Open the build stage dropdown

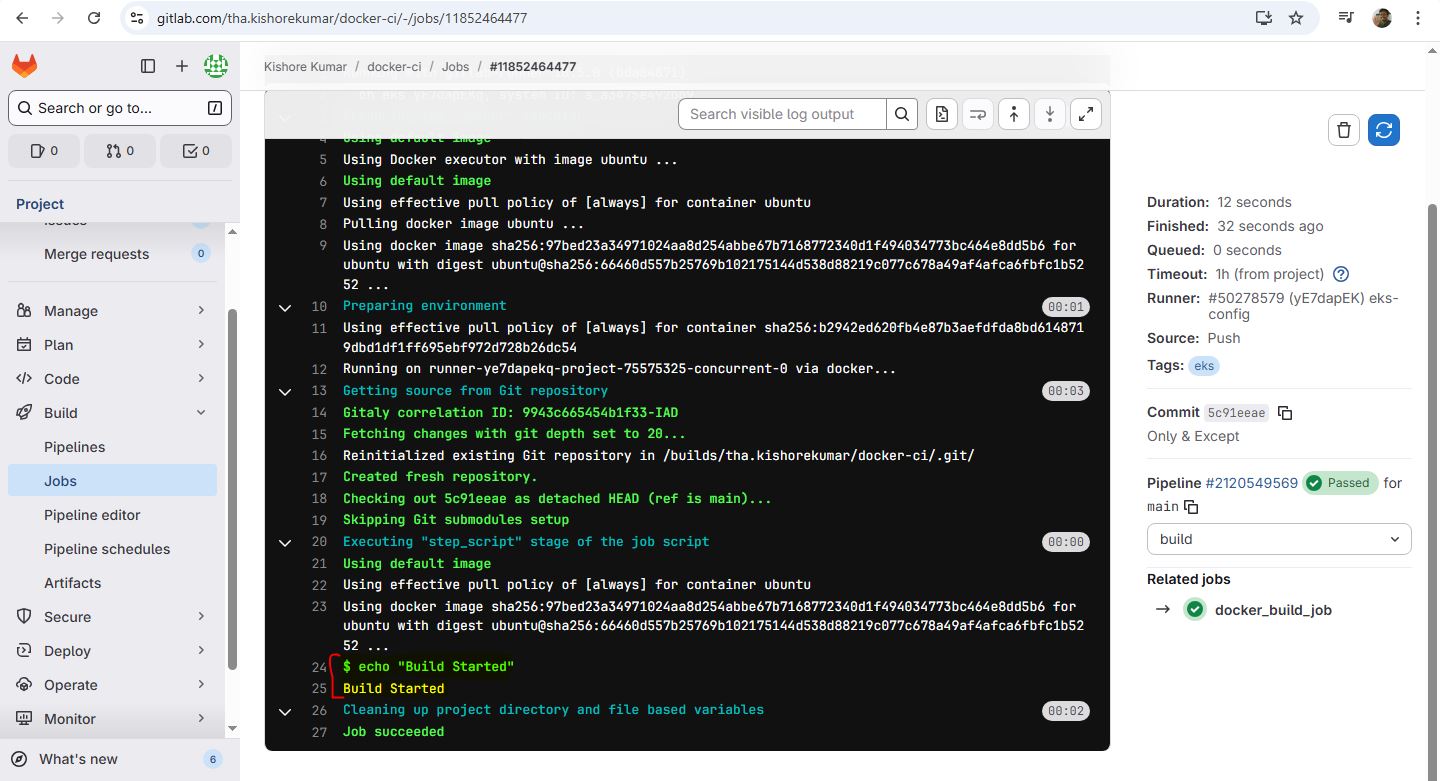click(x=1278, y=539)
